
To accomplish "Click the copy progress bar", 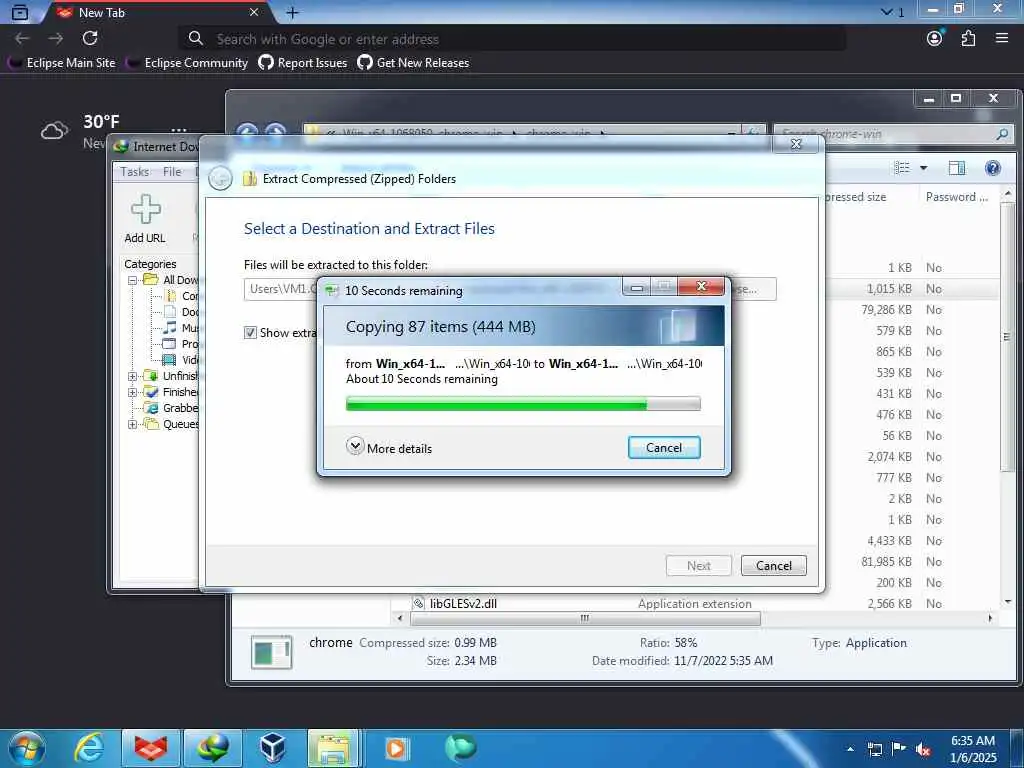I will pos(522,404).
